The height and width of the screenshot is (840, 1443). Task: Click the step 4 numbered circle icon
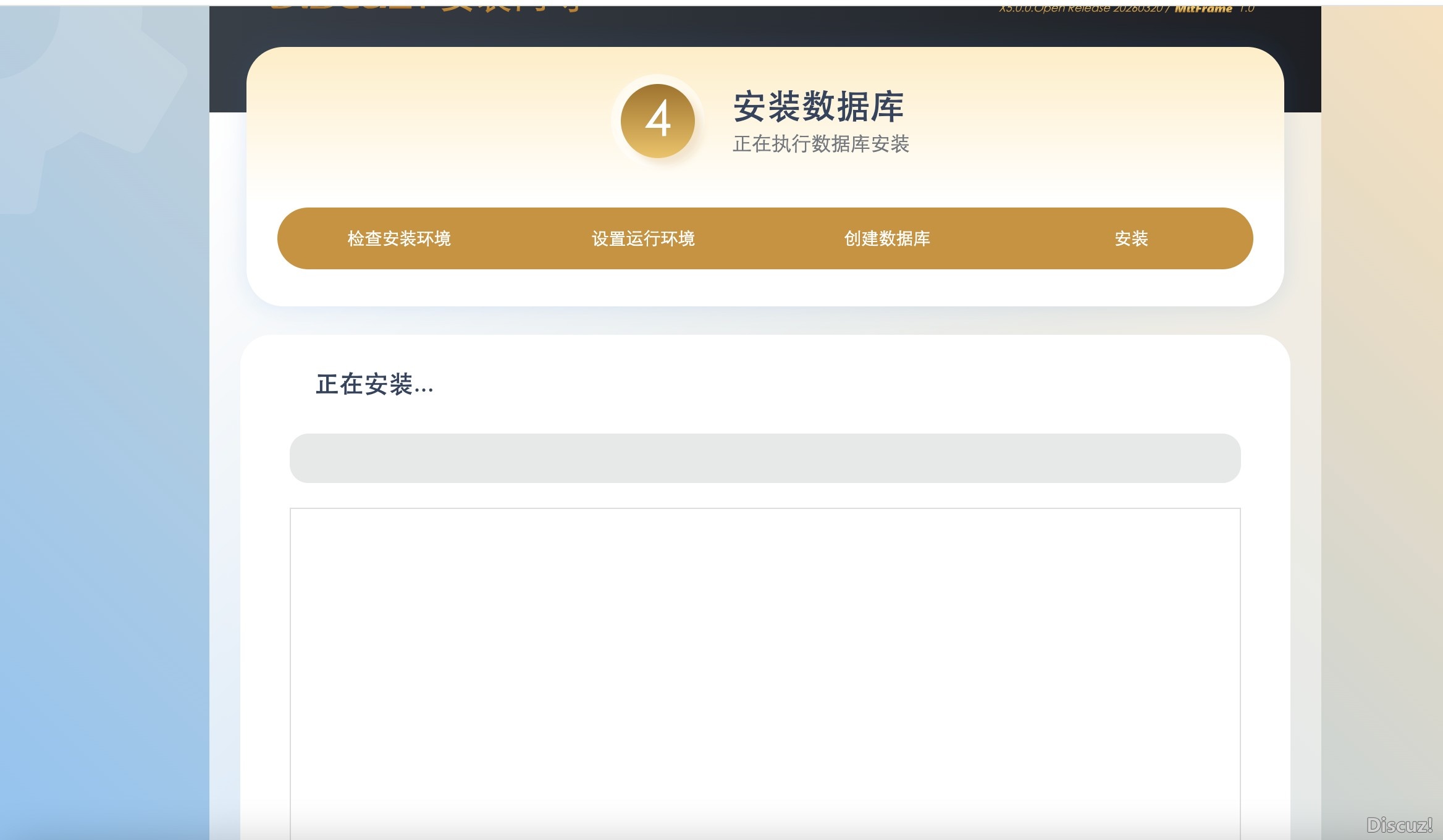tap(657, 121)
